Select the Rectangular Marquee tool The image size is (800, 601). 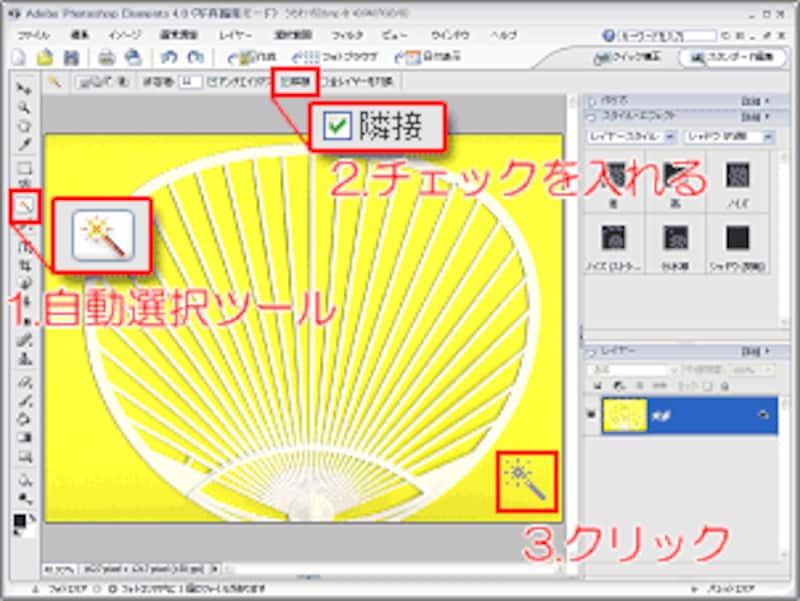tap(23, 169)
